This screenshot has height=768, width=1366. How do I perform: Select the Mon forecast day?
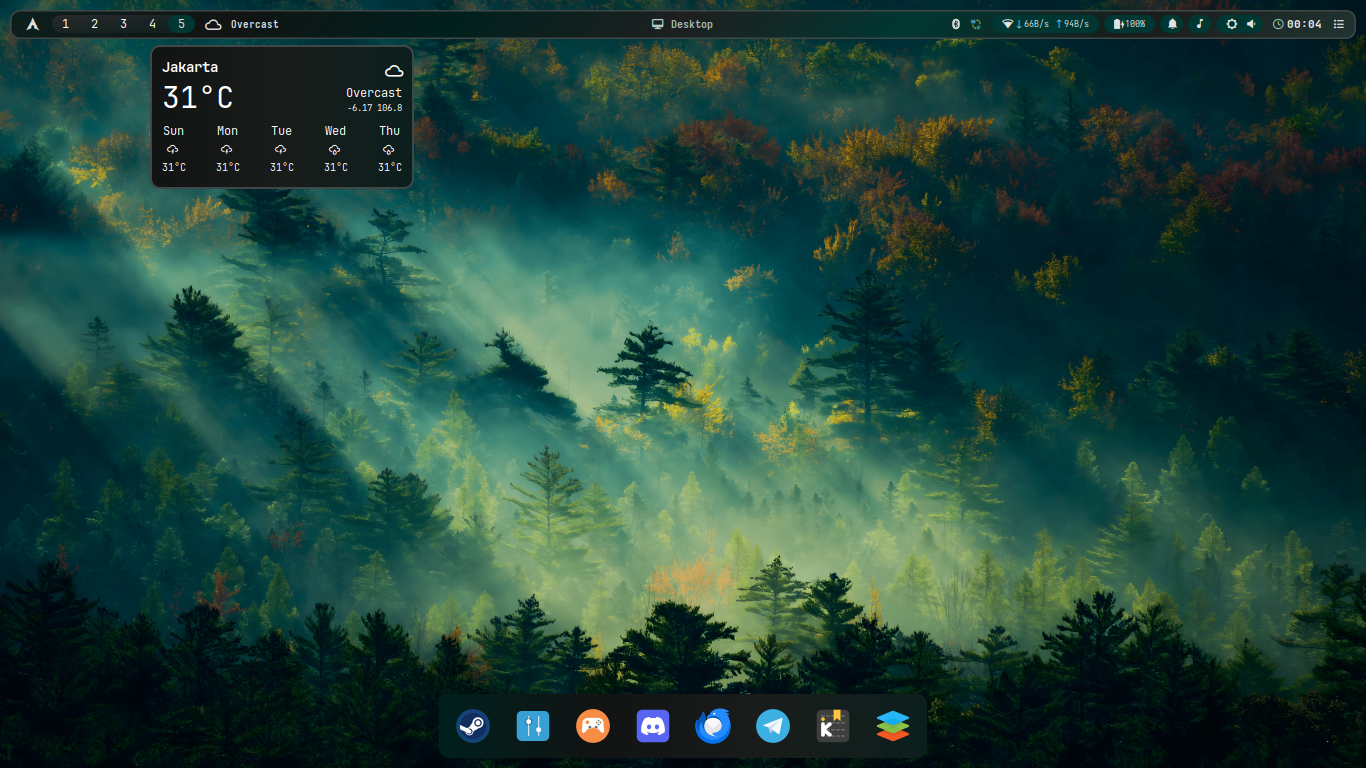click(x=228, y=149)
